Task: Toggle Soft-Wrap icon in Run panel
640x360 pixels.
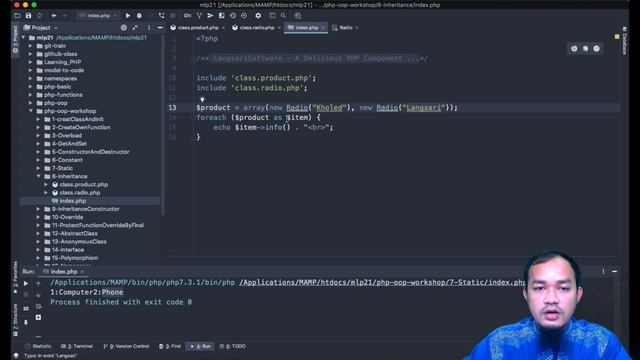Action: 38,306
